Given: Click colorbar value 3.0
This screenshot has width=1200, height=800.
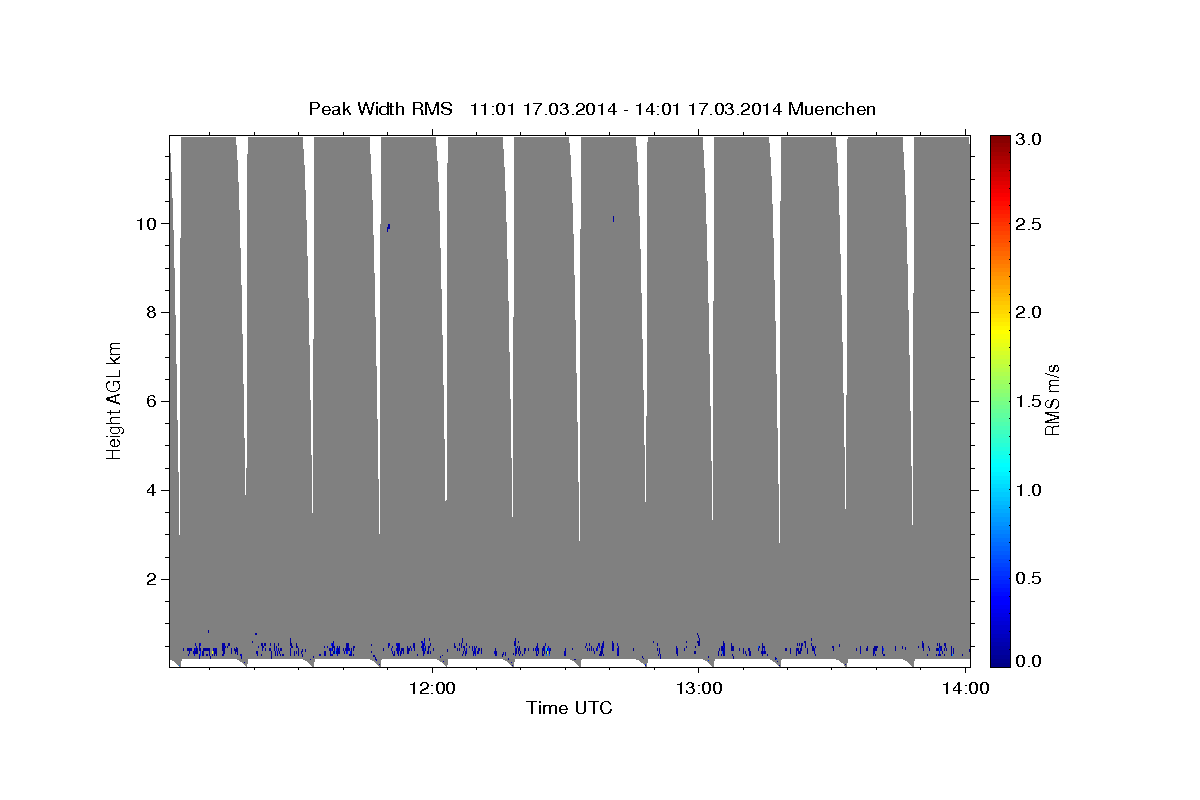Looking at the screenshot, I should pyautogui.click(x=1029, y=139).
